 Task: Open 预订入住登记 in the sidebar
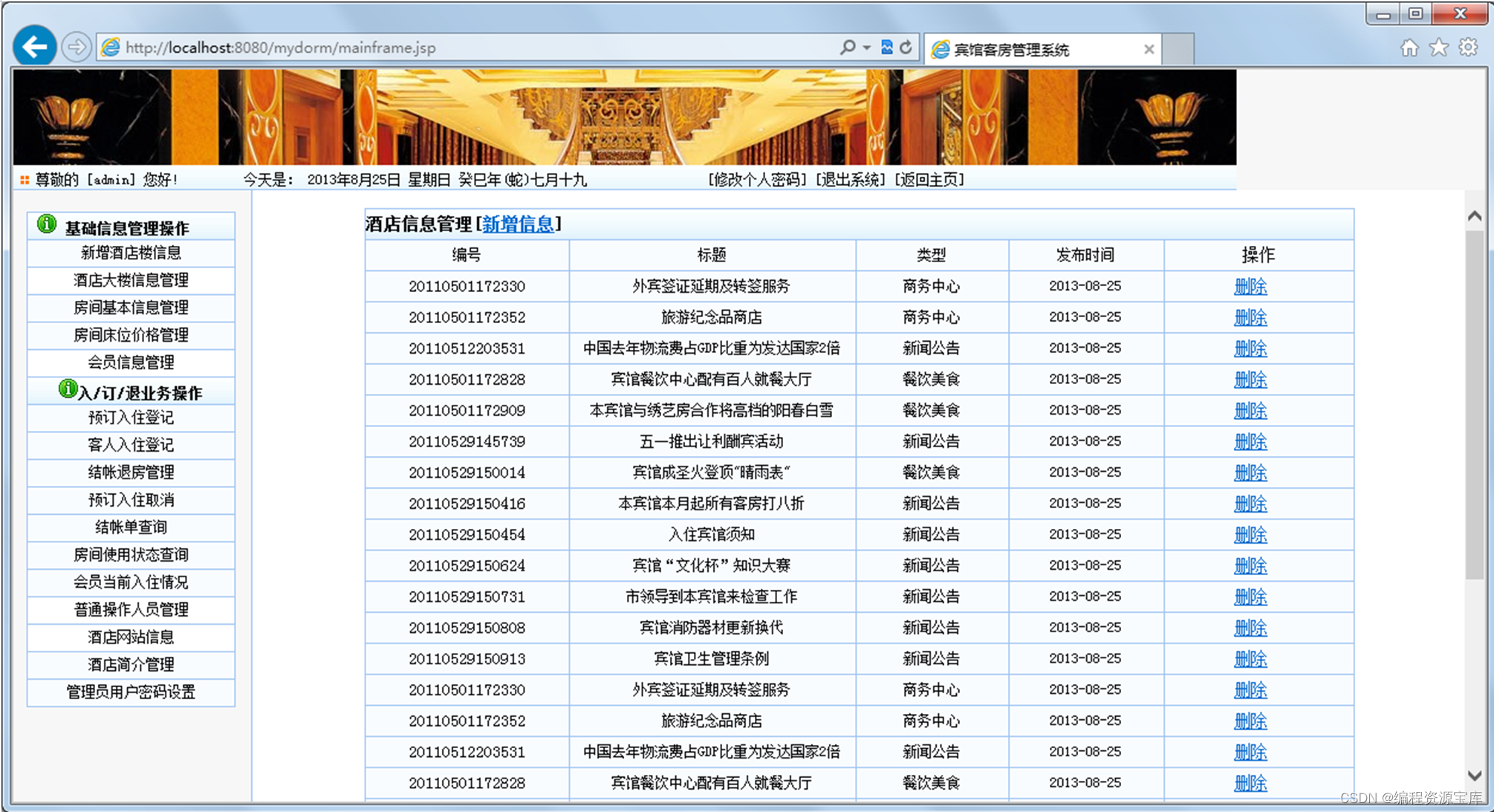131,418
